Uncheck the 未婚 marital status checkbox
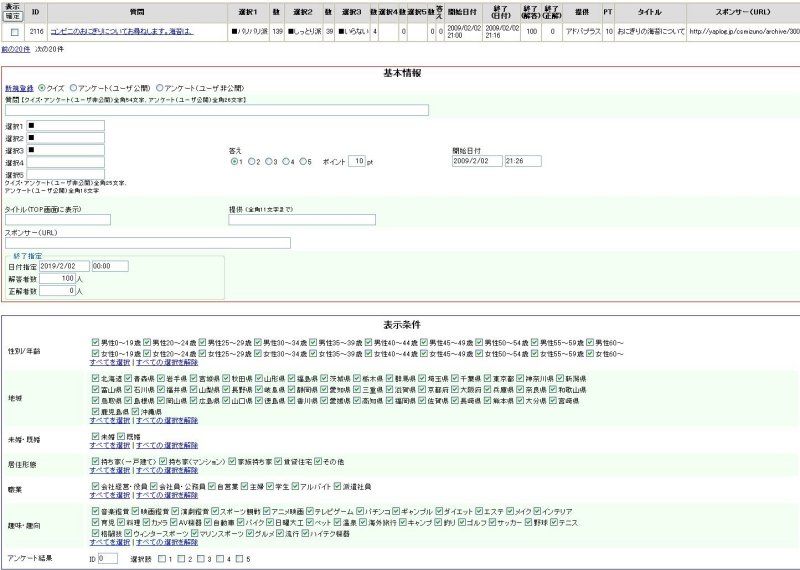Image resolution: width=800 pixels, height=570 pixels. (x=95, y=437)
